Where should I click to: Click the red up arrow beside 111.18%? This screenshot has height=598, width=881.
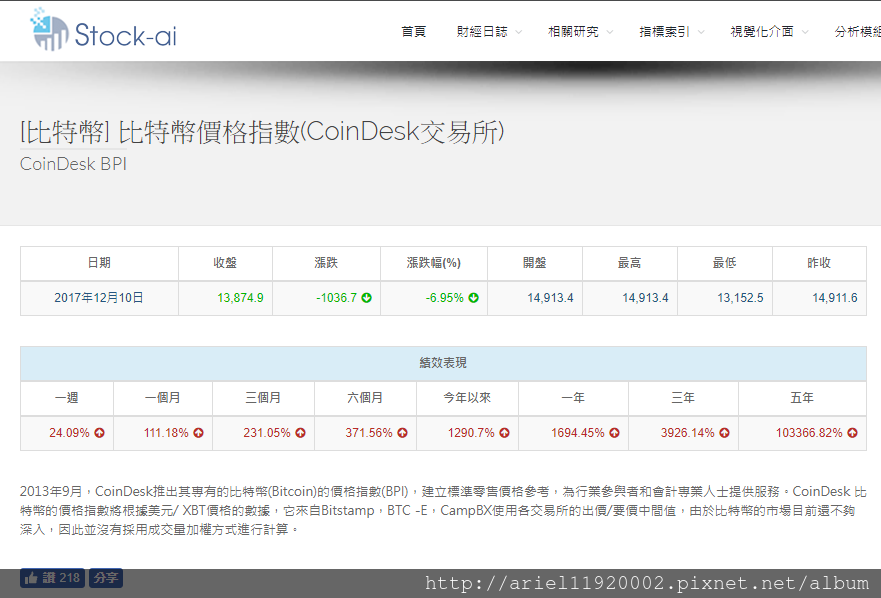[x=198, y=433]
